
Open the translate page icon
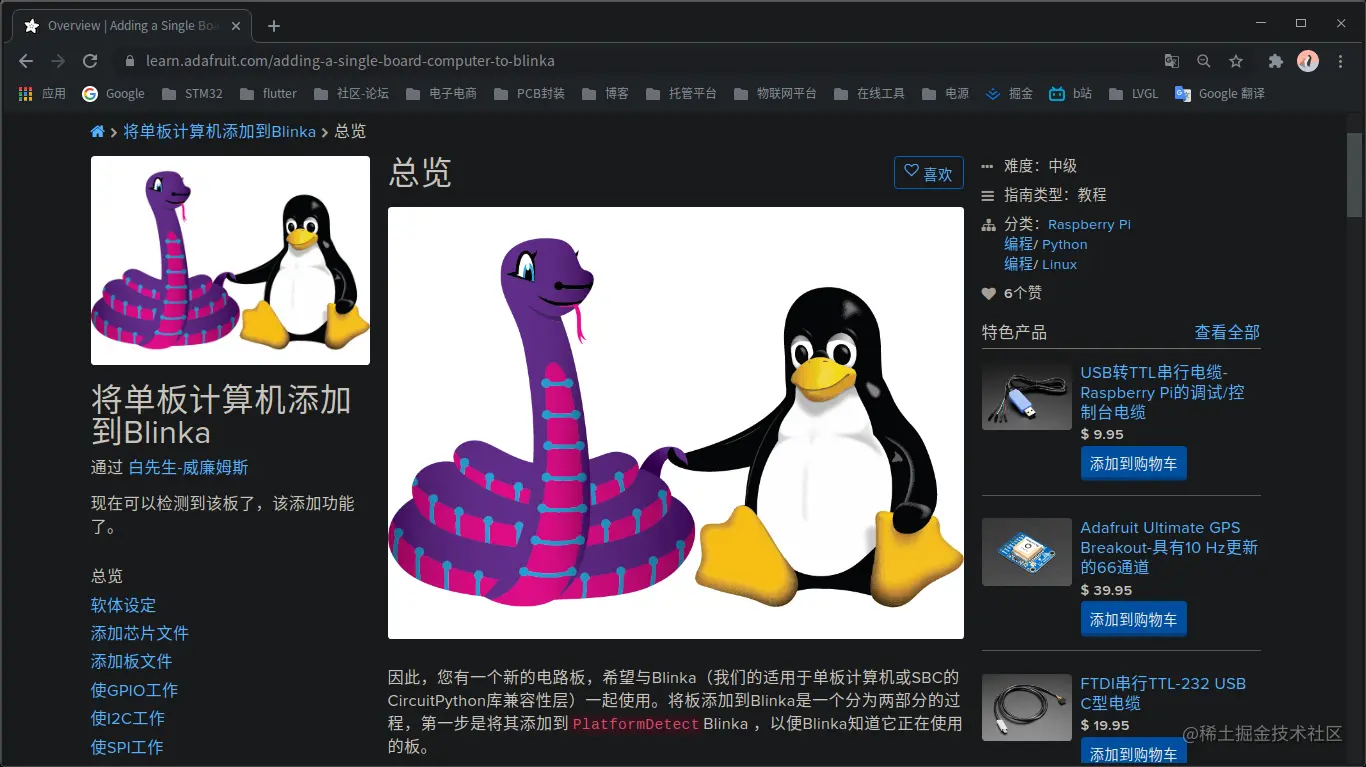click(1172, 61)
